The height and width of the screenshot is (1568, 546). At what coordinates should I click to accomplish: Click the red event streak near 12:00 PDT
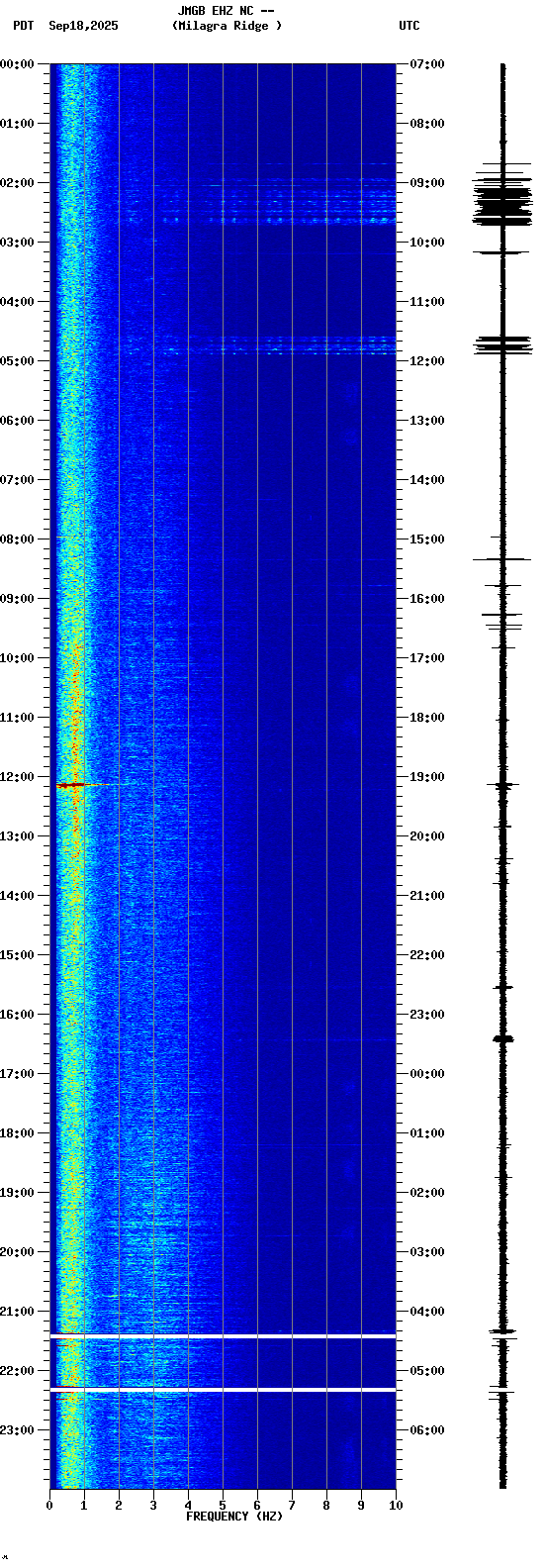[x=84, y=785]
